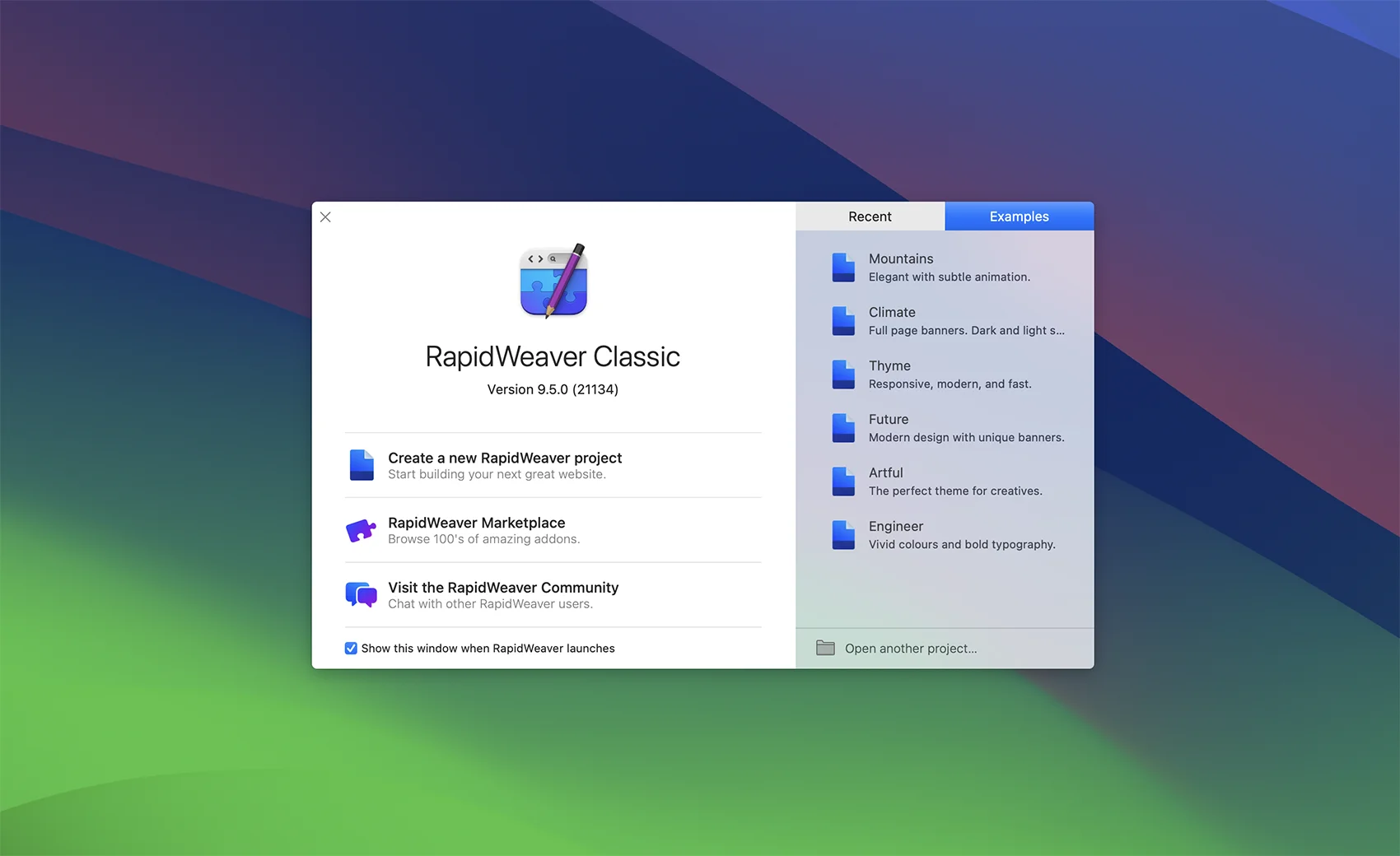Uncheck Show this window when RapidWeaver launches
This screenshot has height=856, width=1400.
pos(351,649)
